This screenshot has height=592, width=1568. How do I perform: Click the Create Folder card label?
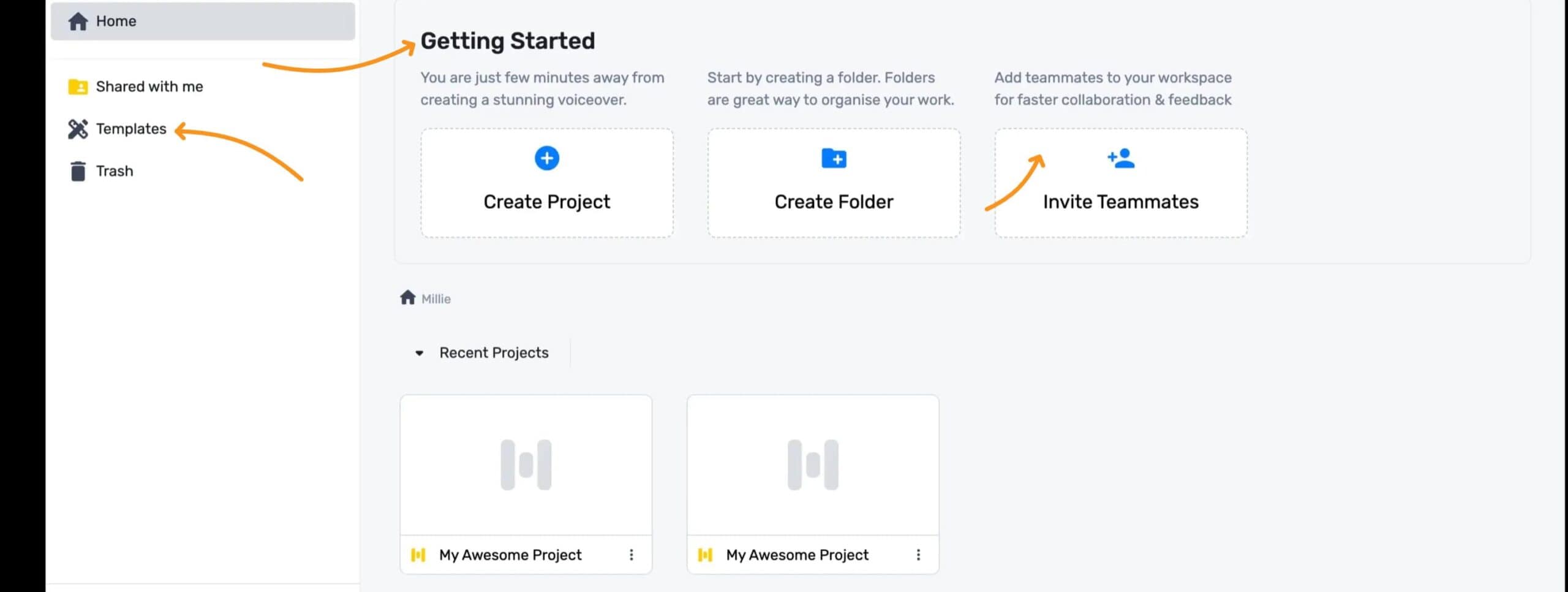pos(834,202)
